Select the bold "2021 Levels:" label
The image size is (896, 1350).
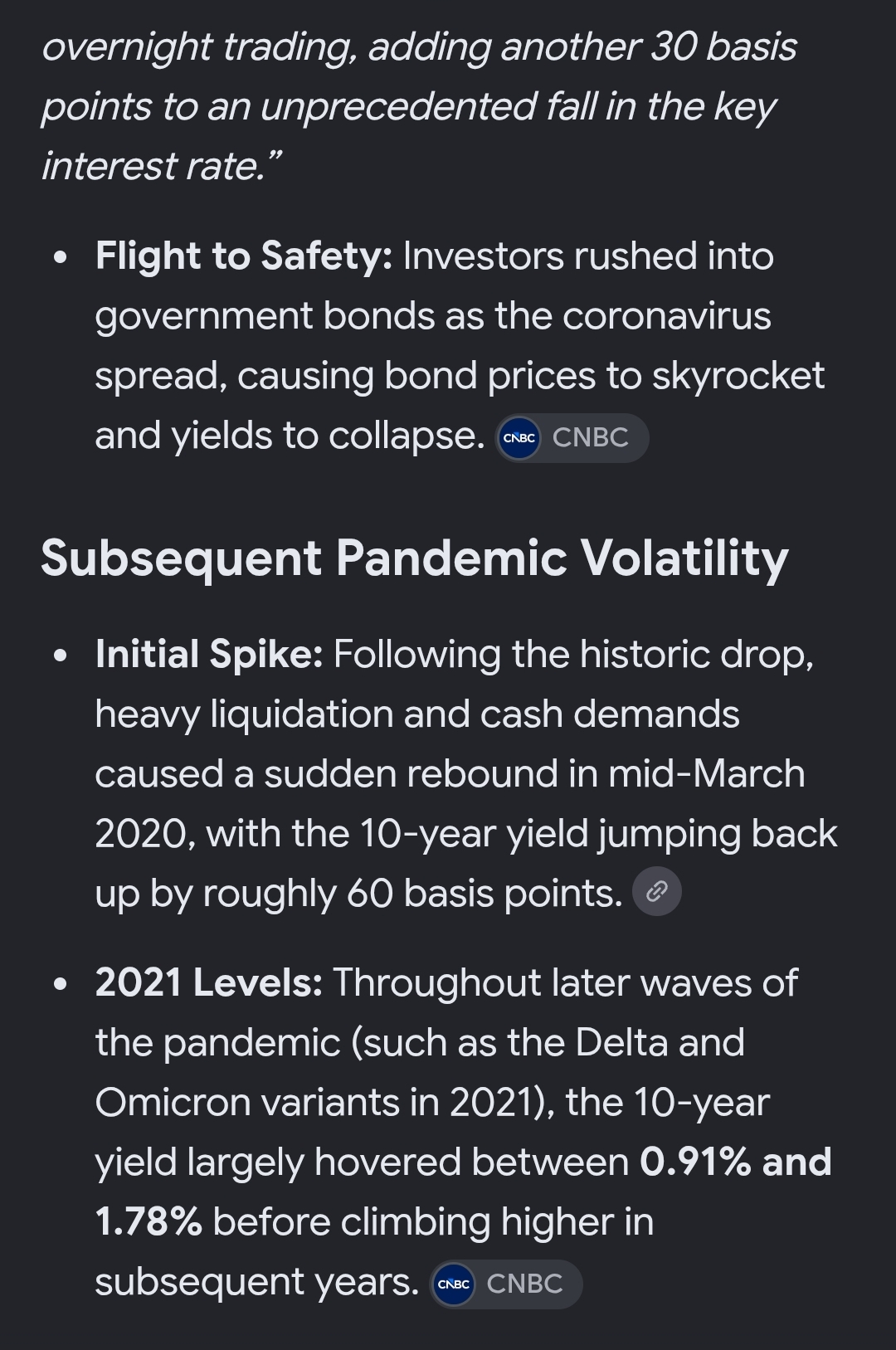209,982
